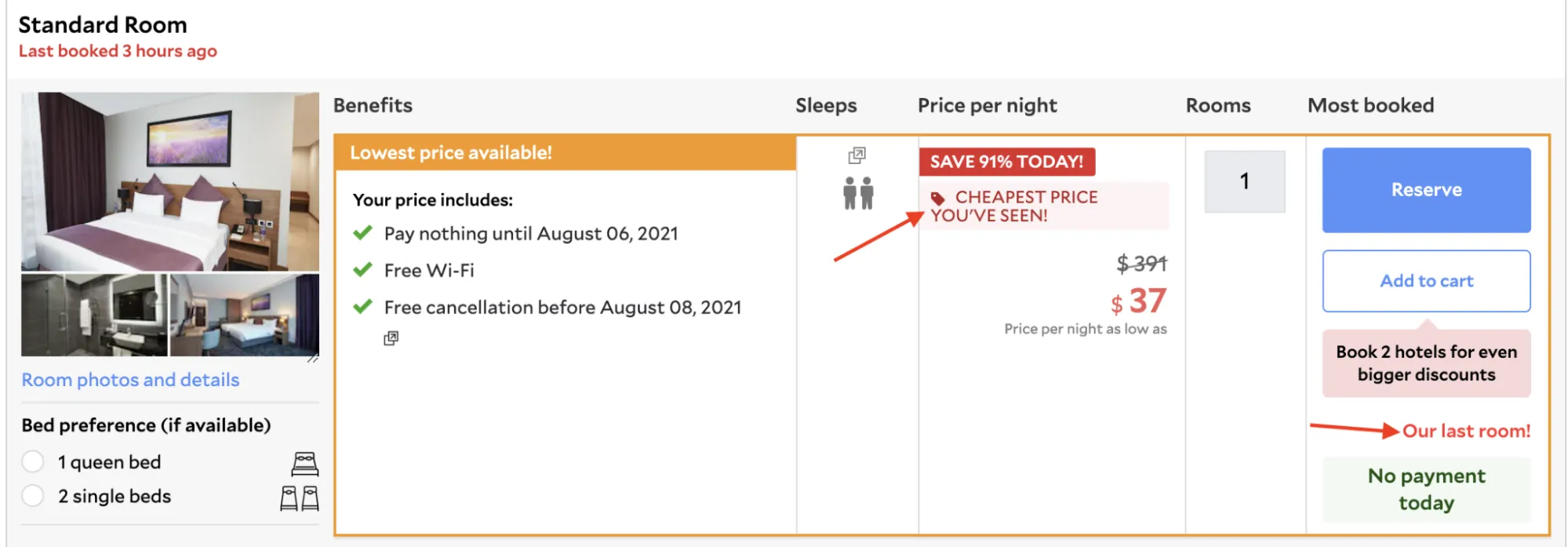Open the rooms quantity selector
The width and height of the screenshot is (1568, 547).
click(1244, 181)
